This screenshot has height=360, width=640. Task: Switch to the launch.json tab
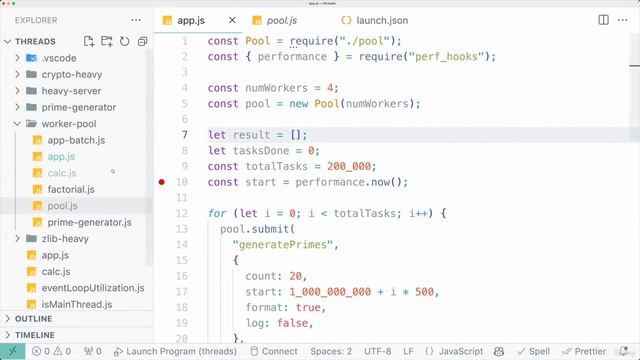click(375, 20)
